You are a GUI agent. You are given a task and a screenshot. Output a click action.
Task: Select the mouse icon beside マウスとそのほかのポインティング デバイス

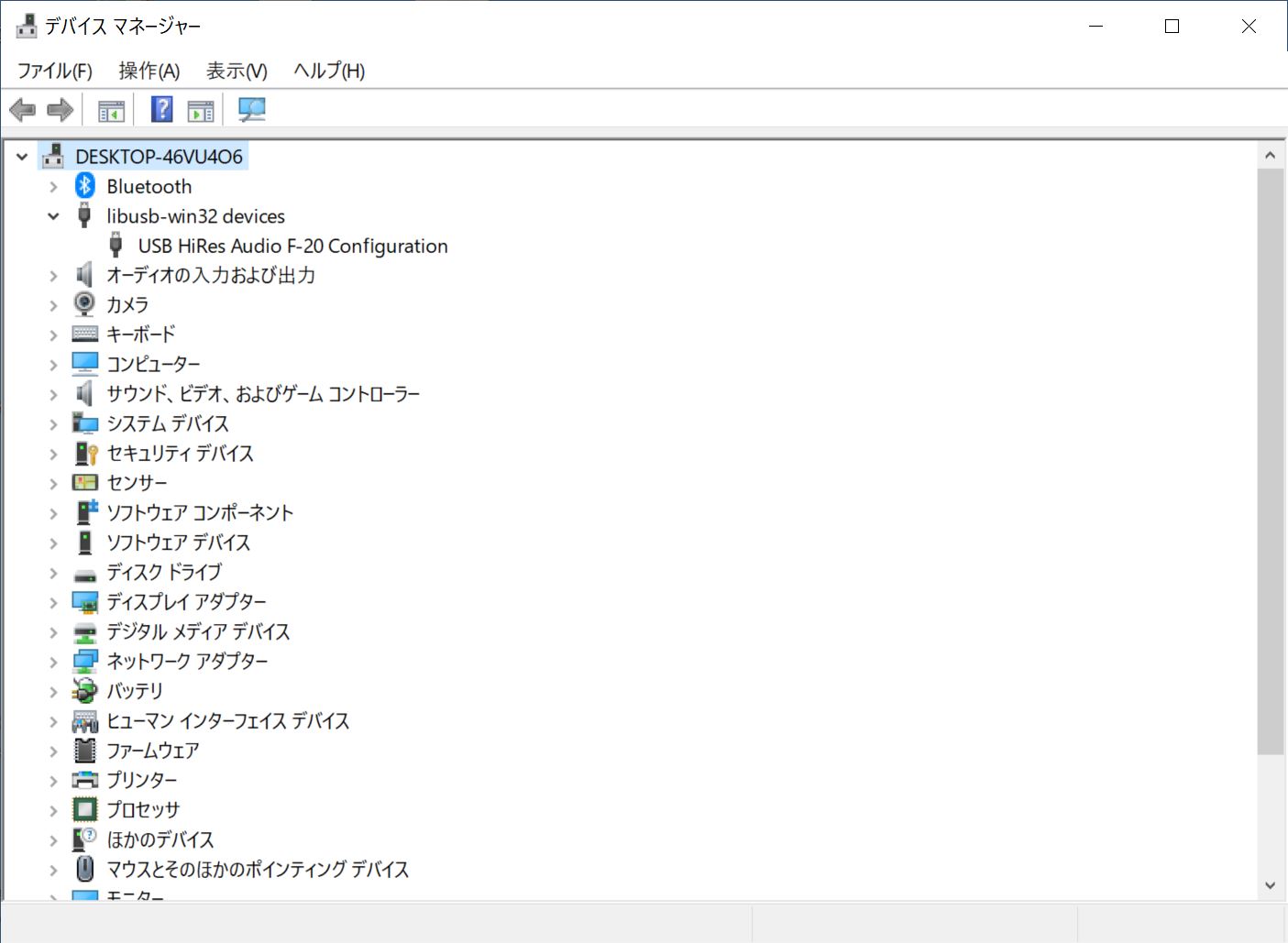pos(84,869)
